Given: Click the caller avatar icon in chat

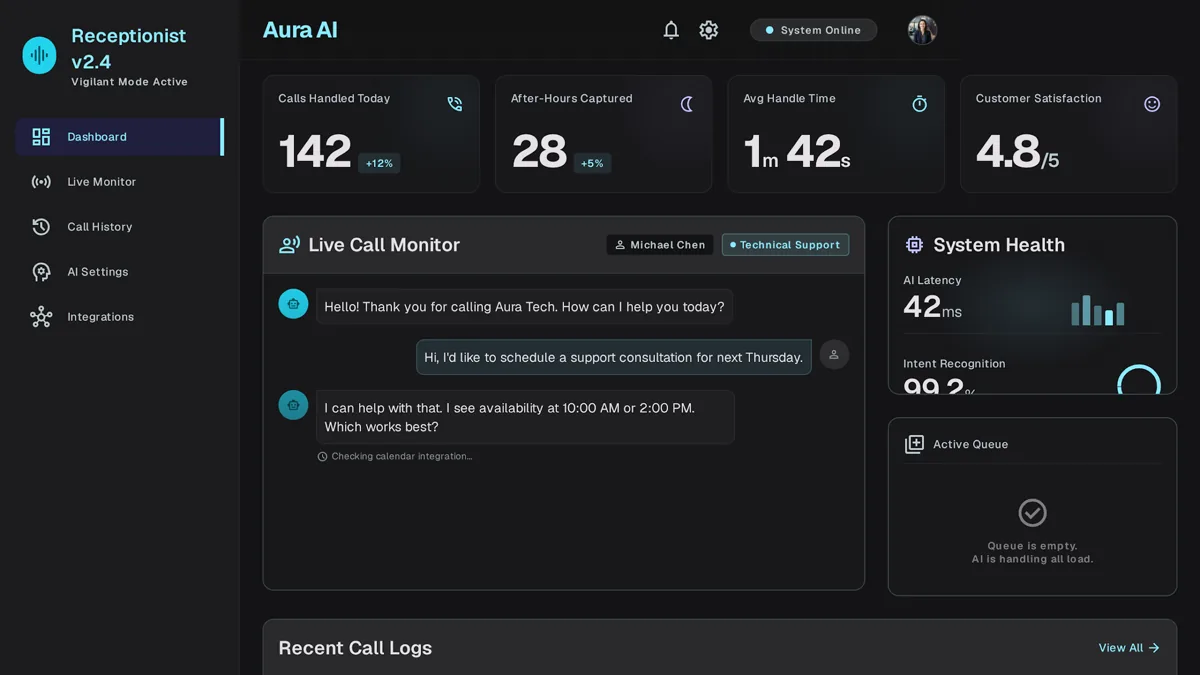Looking at the screenshot, I should click(834, 354).
